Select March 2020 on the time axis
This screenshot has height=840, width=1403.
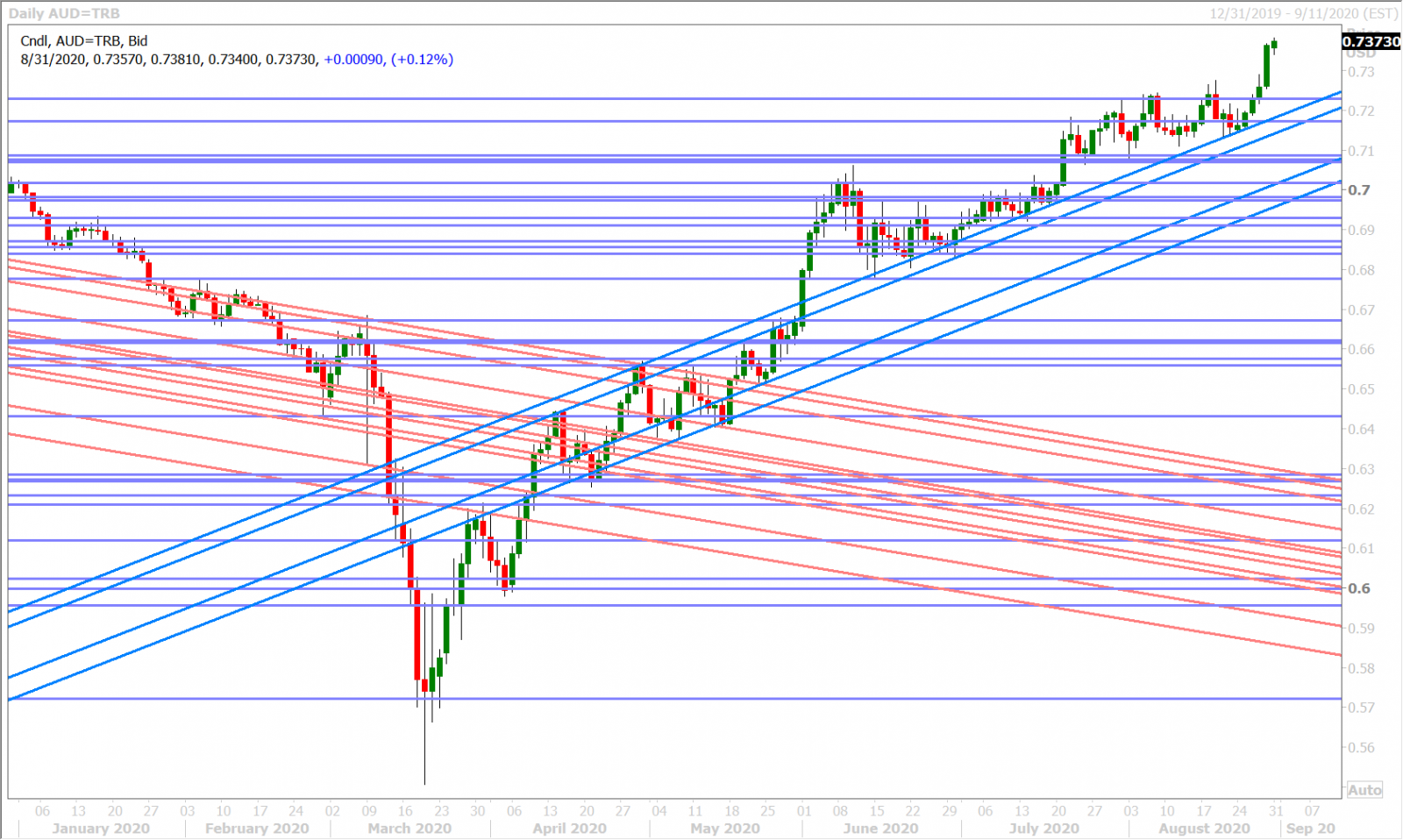[410, 828]
